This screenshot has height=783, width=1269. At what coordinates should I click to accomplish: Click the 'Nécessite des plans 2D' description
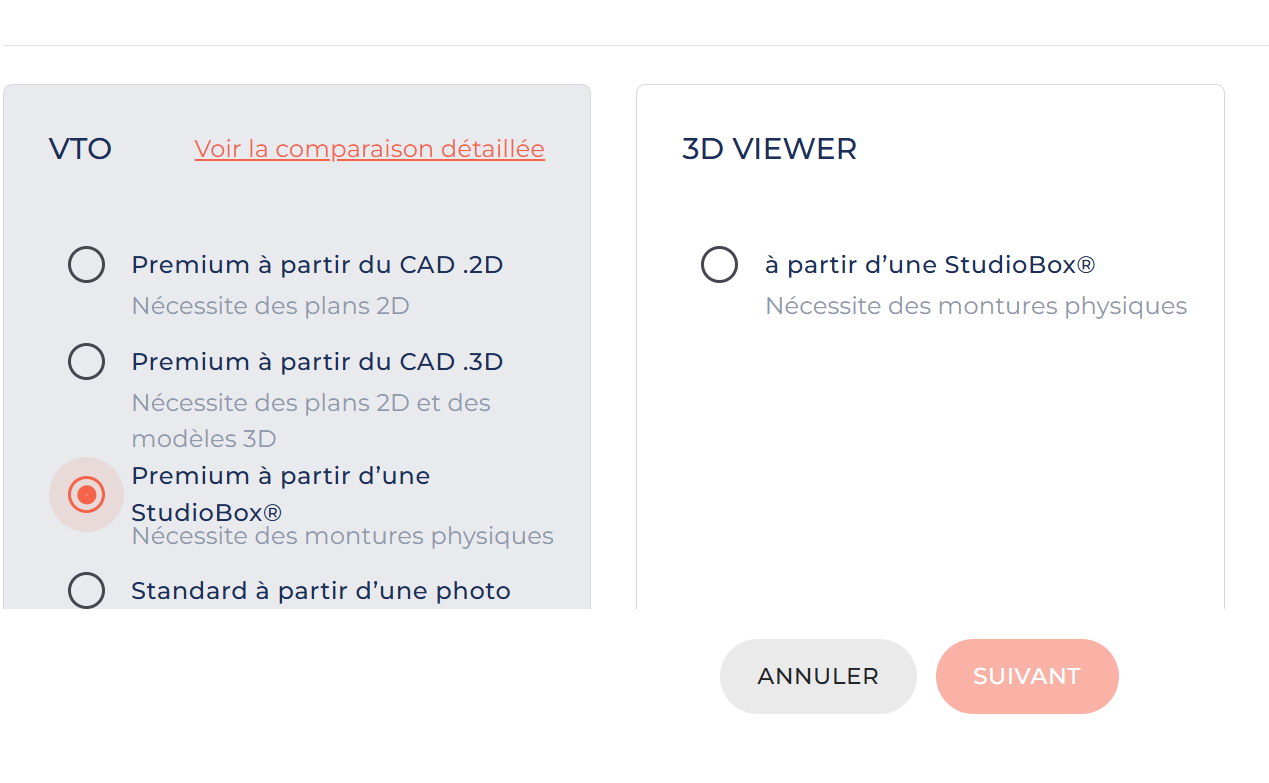pyautogui.click(x=270, y=306)
